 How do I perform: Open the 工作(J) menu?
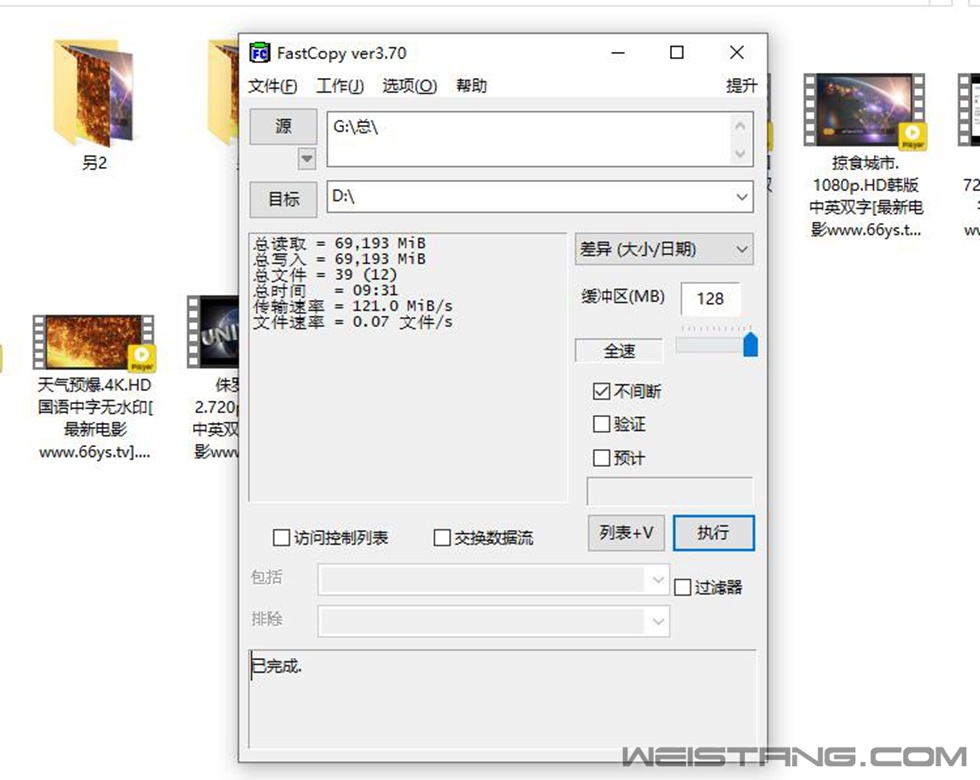pyautogui.click(x=340, y=86)
